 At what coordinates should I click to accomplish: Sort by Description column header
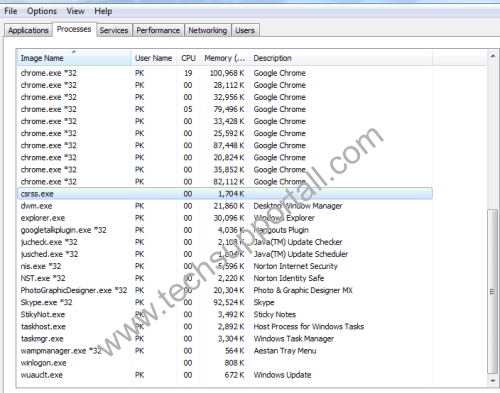coord(341,58)
